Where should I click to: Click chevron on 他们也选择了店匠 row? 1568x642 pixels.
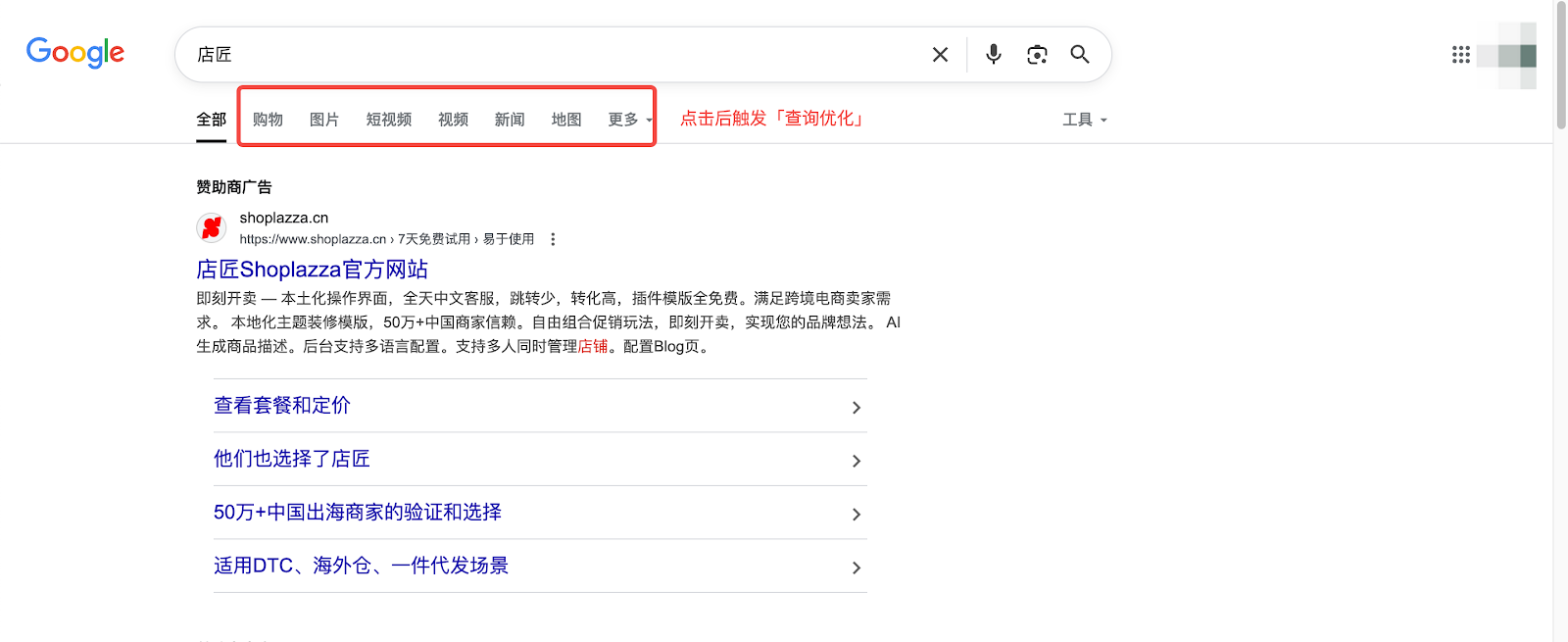point(857,461)
